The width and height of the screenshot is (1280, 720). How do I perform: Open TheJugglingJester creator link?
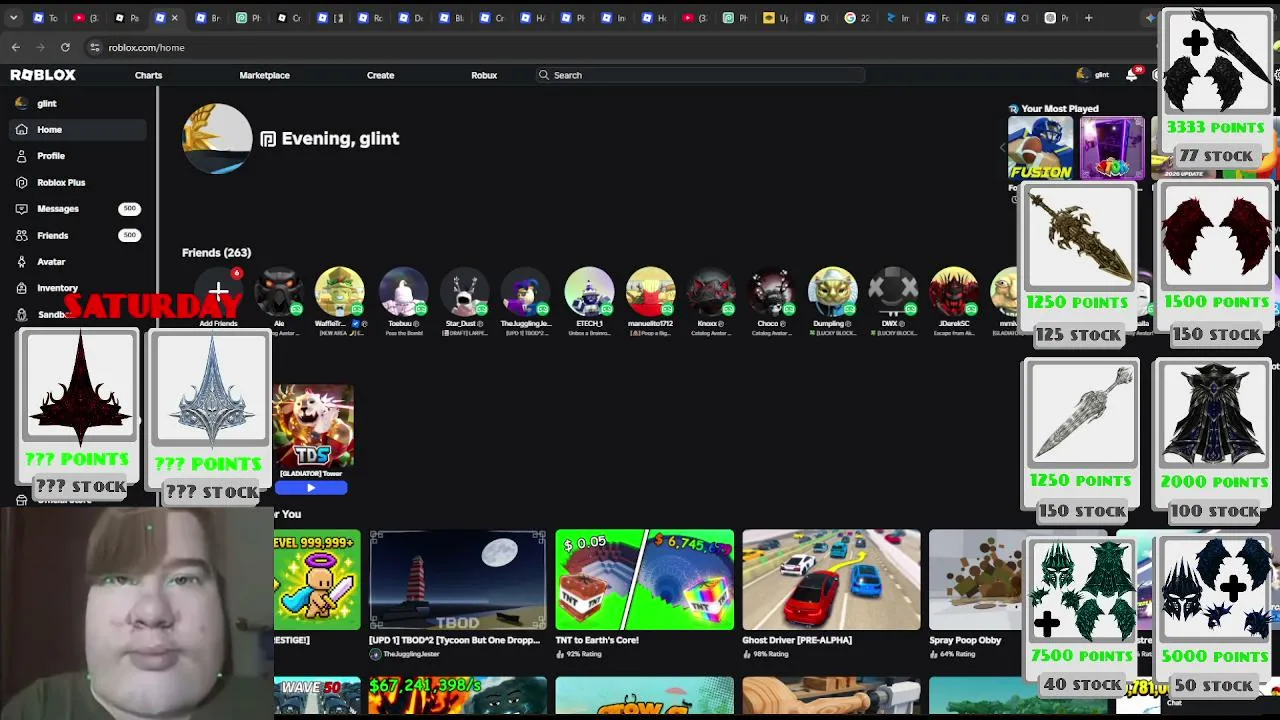coord(411,654)
